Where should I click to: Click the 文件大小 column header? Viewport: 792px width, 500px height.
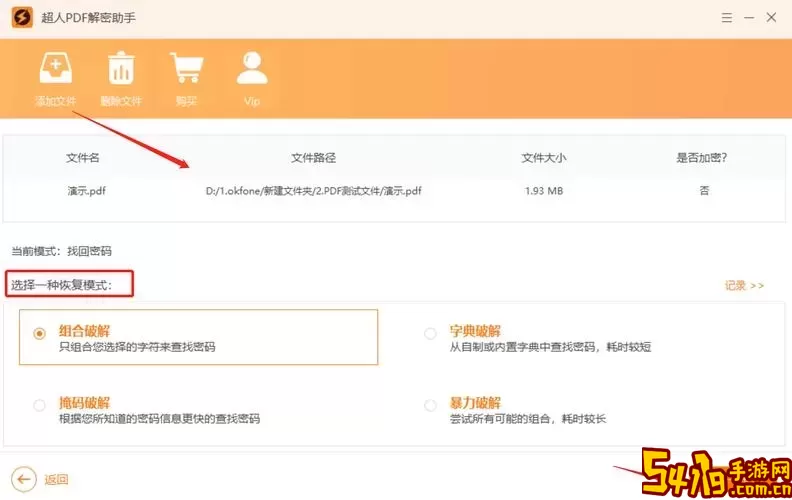543,158
